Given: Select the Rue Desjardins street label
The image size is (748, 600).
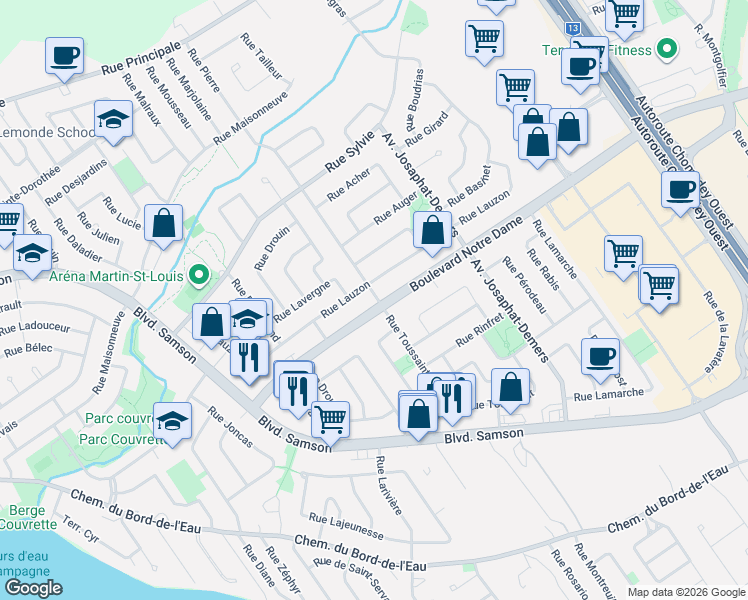Looking at the screenshot, I should 76,183.
